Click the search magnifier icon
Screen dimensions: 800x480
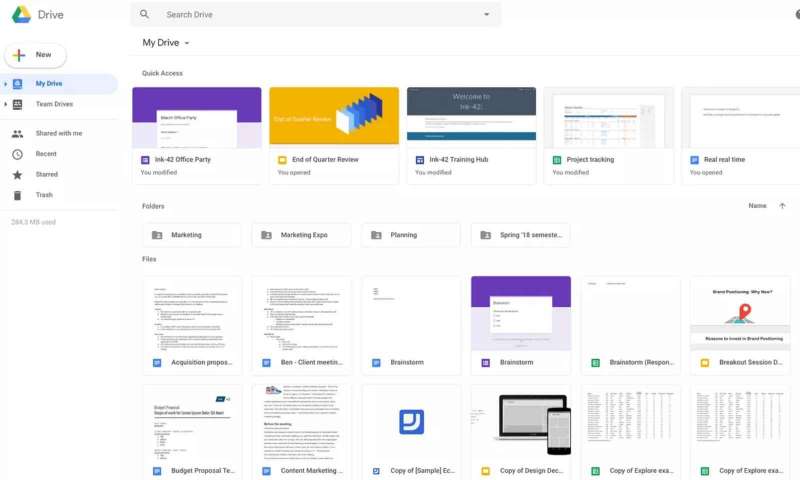click(x=145, y=15)
